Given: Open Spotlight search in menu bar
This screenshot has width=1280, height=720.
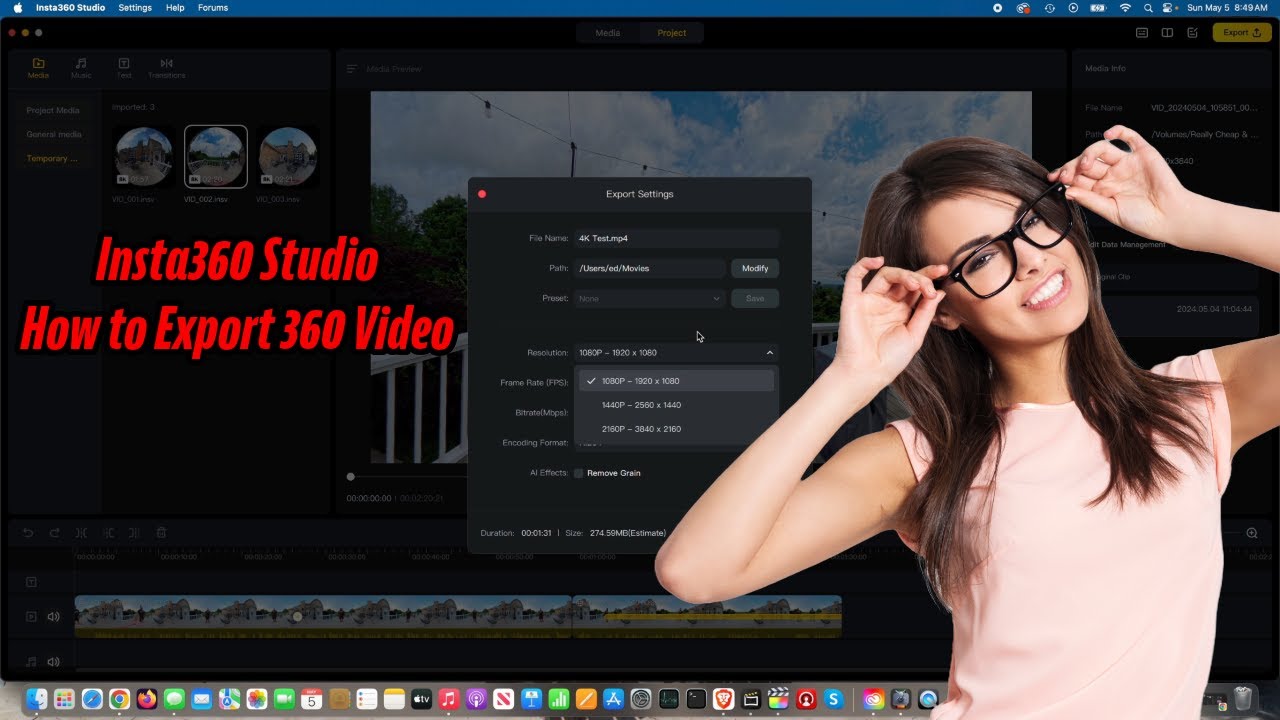Looking at the screenshot, I should [x=1147, y=7].
